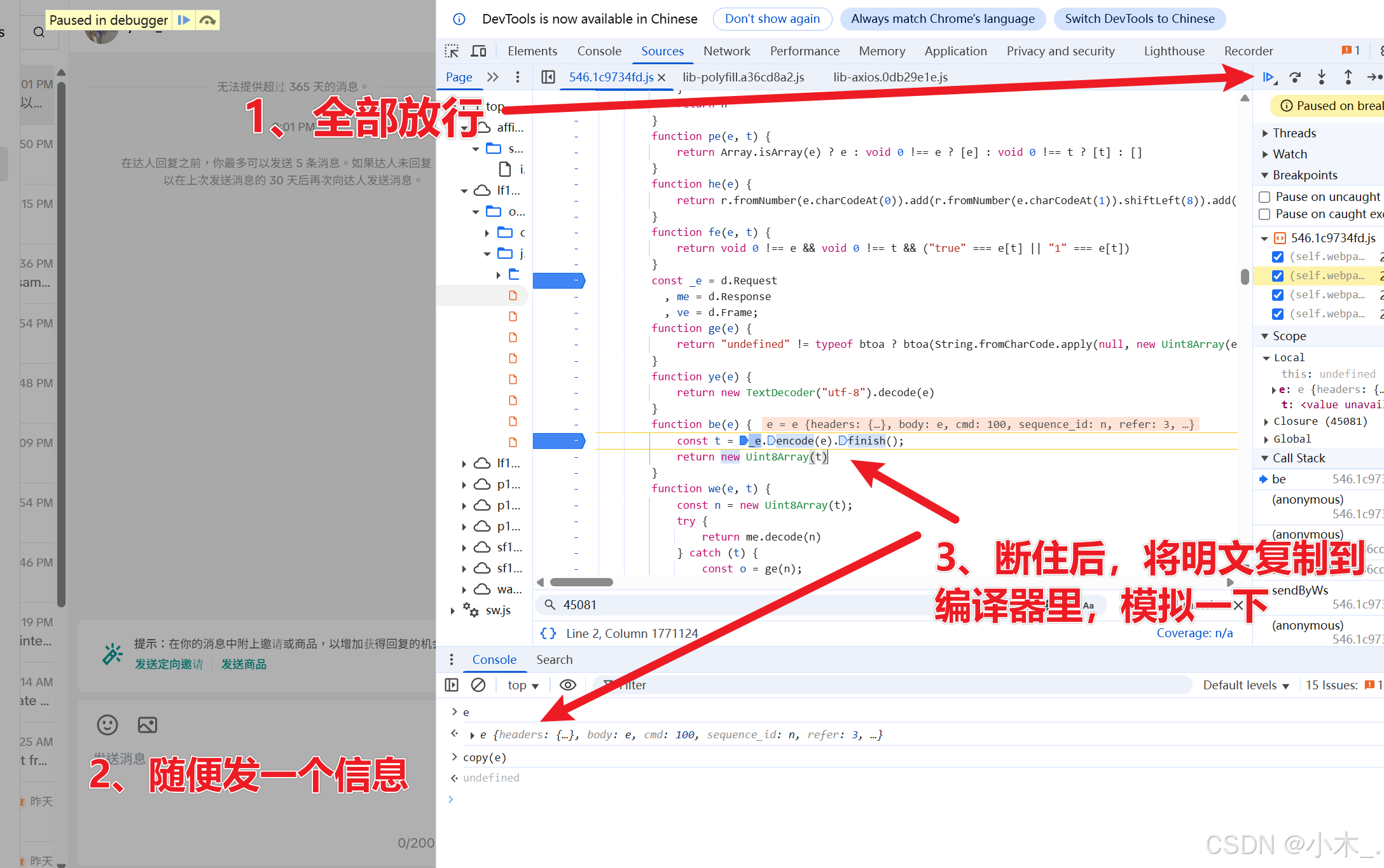Click the Step into function icon

click(x=1322, y=77)
